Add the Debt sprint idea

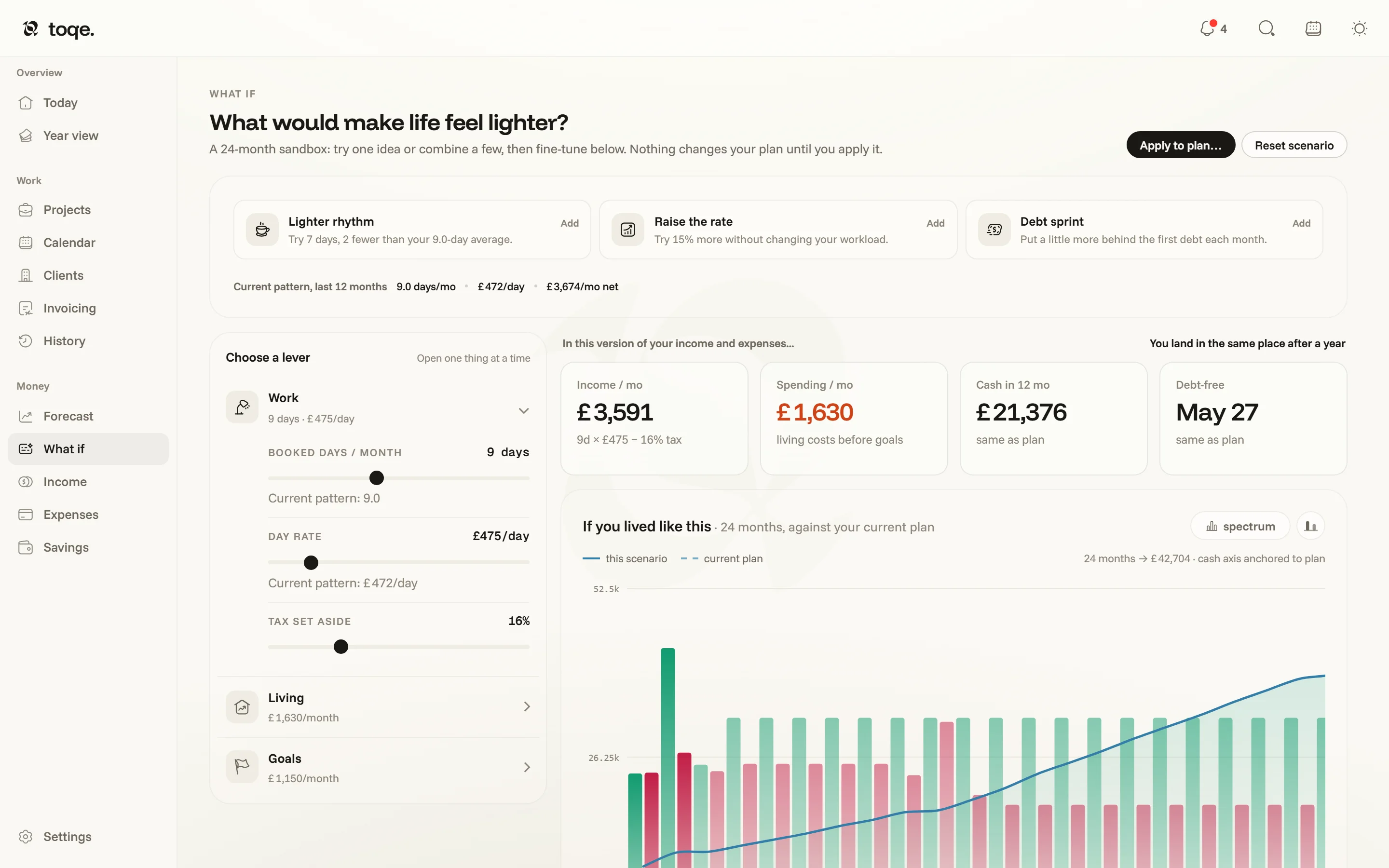click(x=1301, y=223)
